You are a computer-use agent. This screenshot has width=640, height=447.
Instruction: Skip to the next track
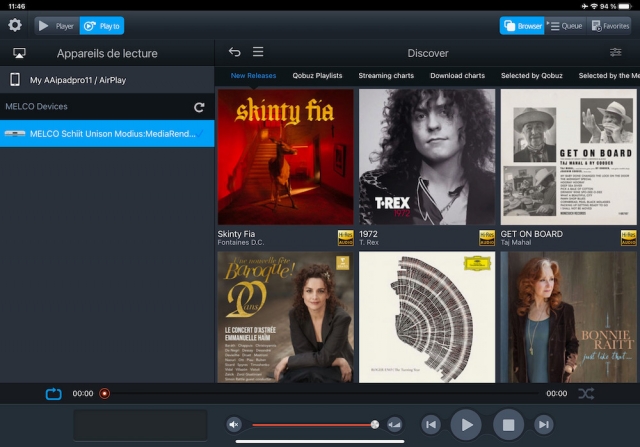click(544, 425)
